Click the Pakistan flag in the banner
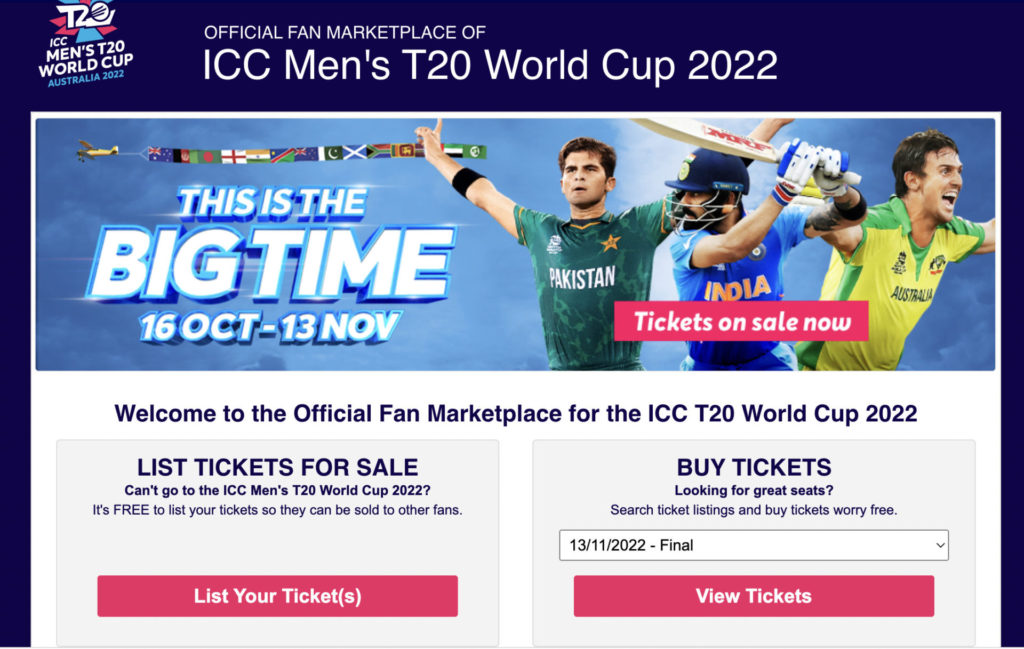Image resolution: width=1024 pixels, height=649 pixels. click(x=331, y=153)
